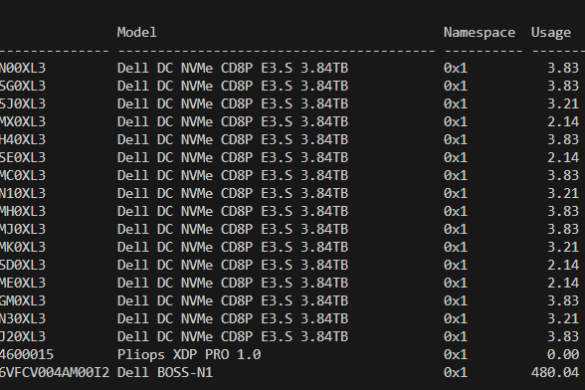
Task: Click the Model column header
Action: point(137,32)
